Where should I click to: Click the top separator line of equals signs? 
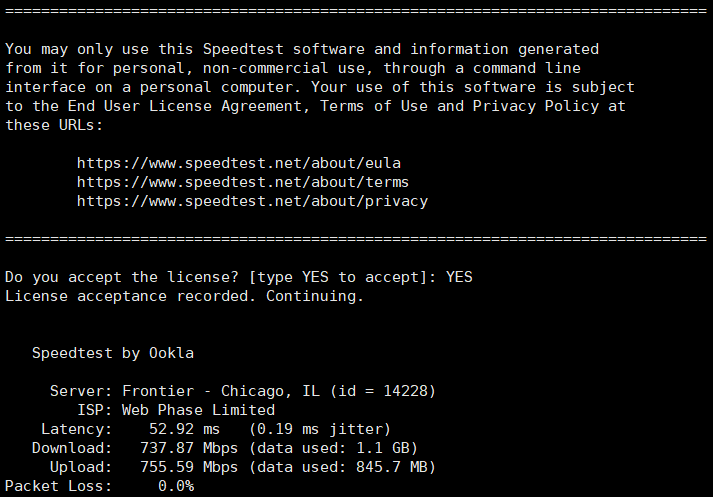tap(356, 11)
